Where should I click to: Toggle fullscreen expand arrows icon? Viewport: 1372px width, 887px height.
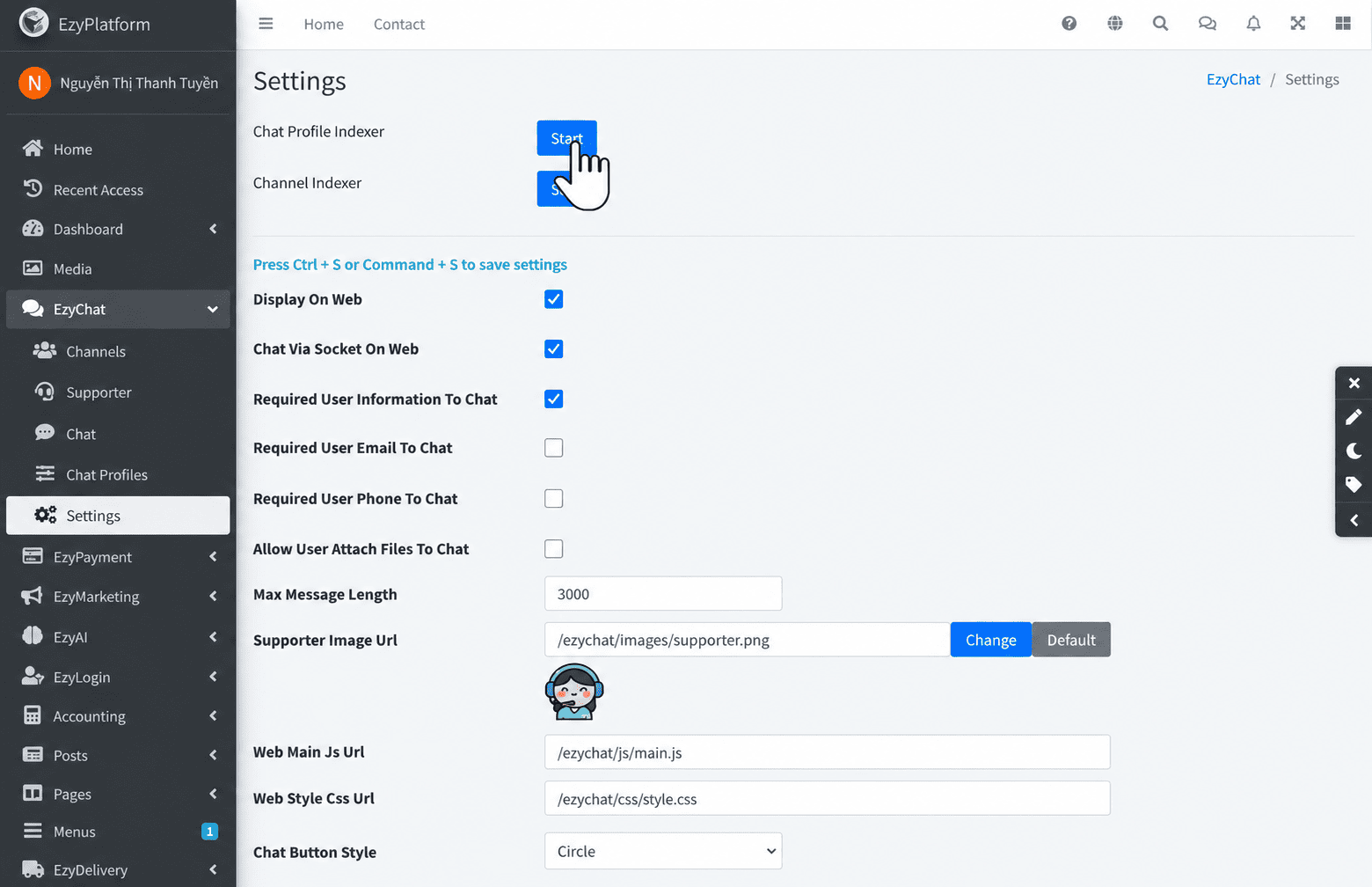1298,24
